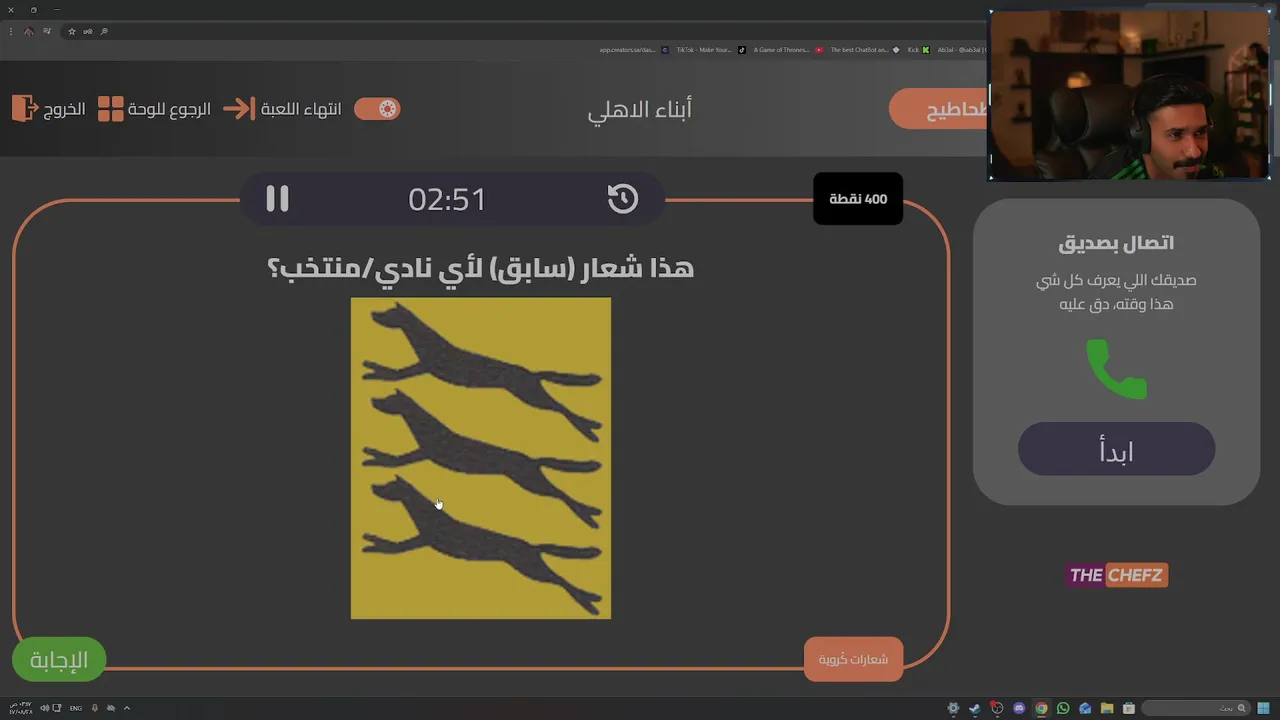Open Microsoft Store from taskbar
Image resolution: width=1280 pixels, height=720 pixels.
point(1129,708)
